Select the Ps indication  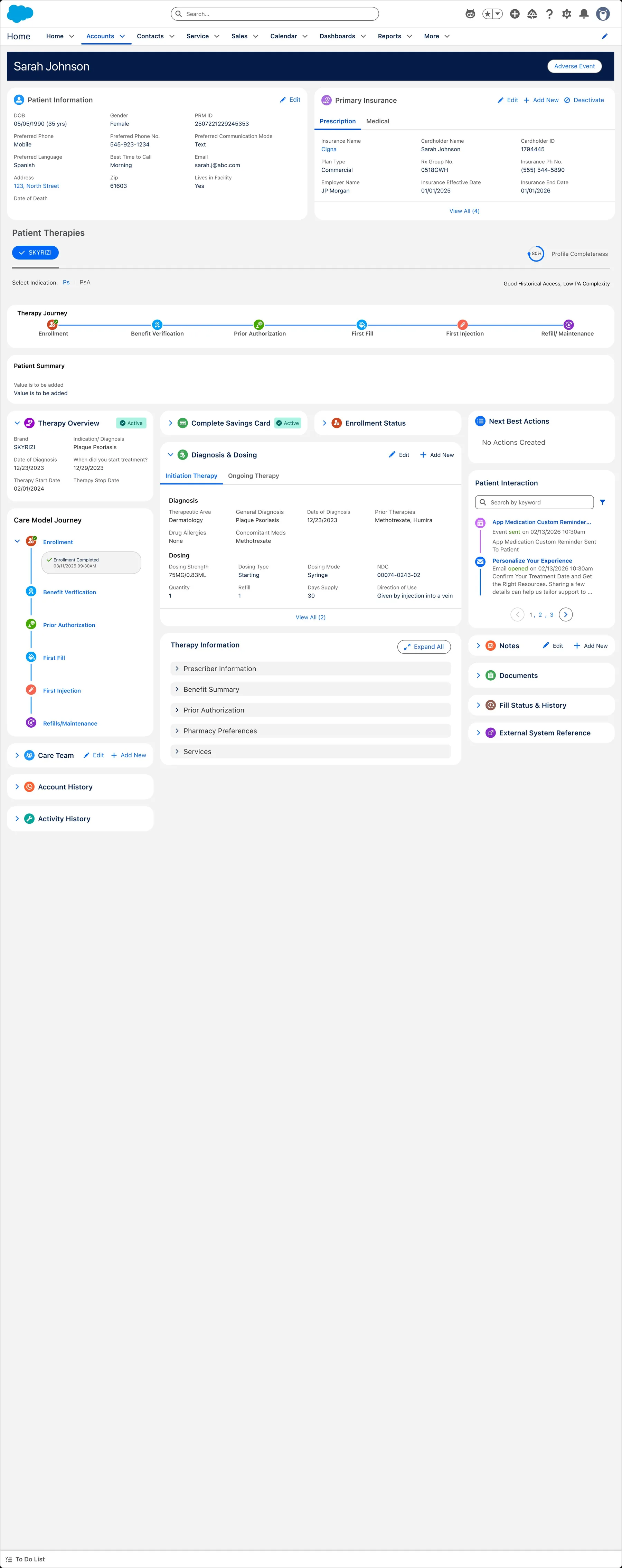[x=66, y=282]
